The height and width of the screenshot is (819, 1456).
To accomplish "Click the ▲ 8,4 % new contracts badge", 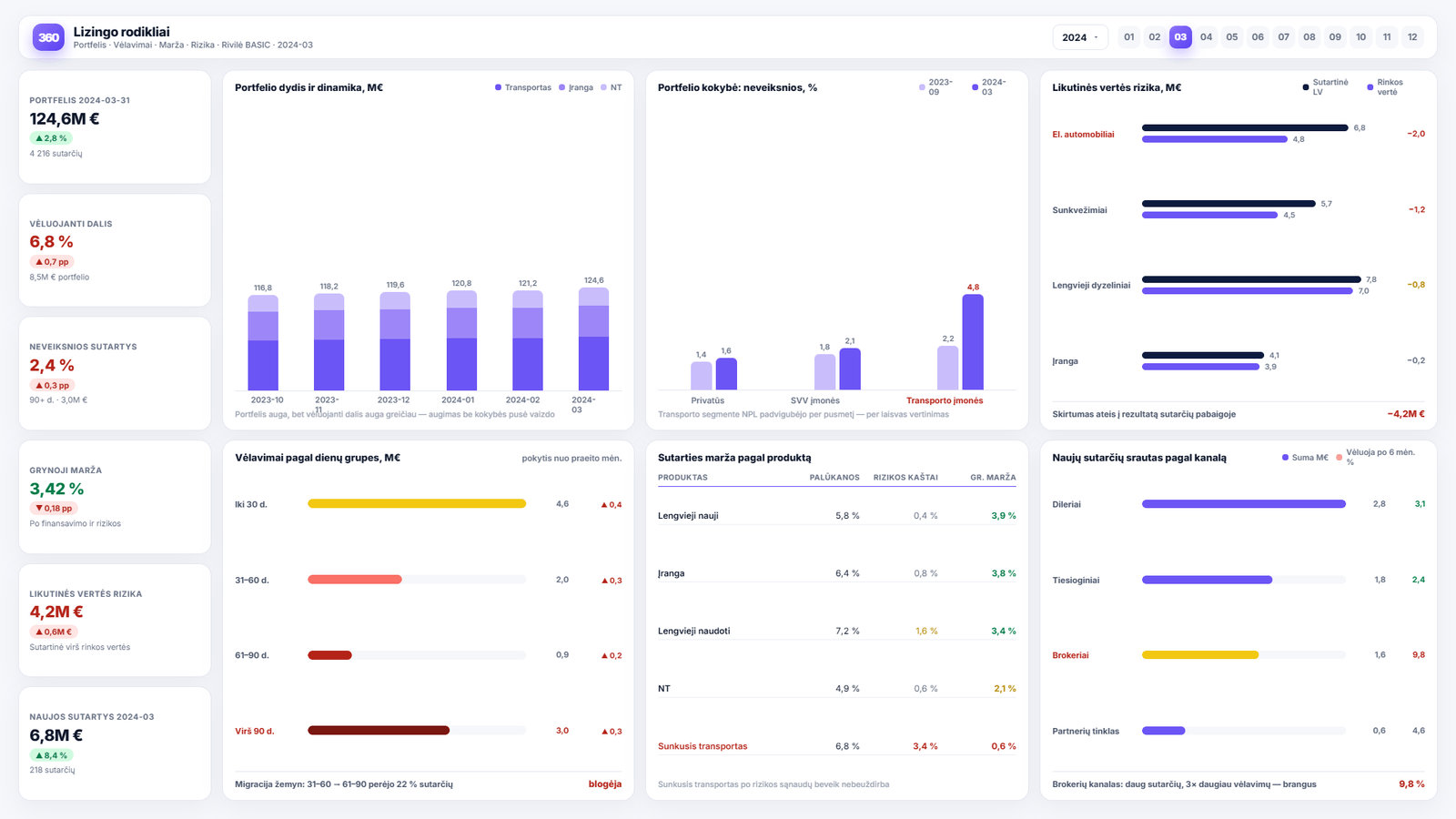I will [x=51, y=755].
